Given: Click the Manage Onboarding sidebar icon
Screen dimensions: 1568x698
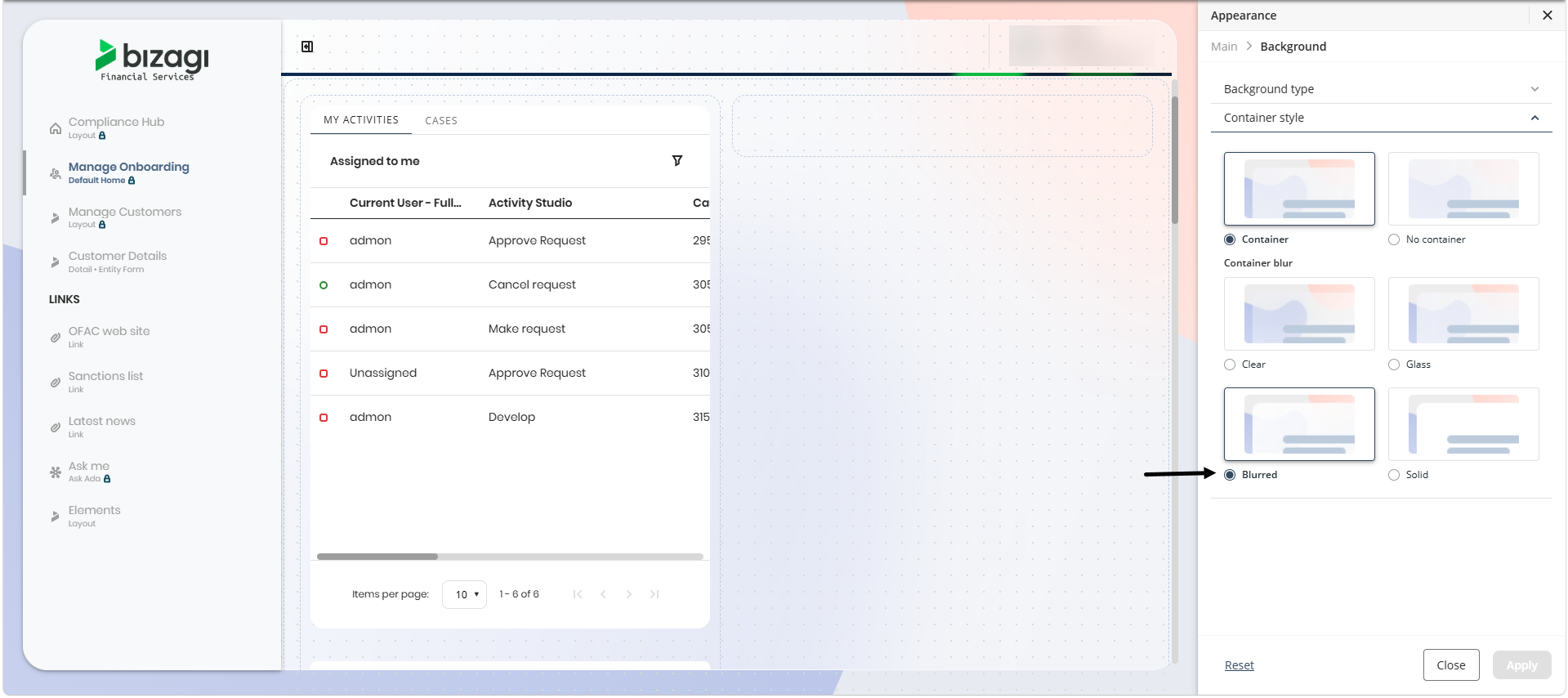Looking at the screenshot, I should point(56,173).
